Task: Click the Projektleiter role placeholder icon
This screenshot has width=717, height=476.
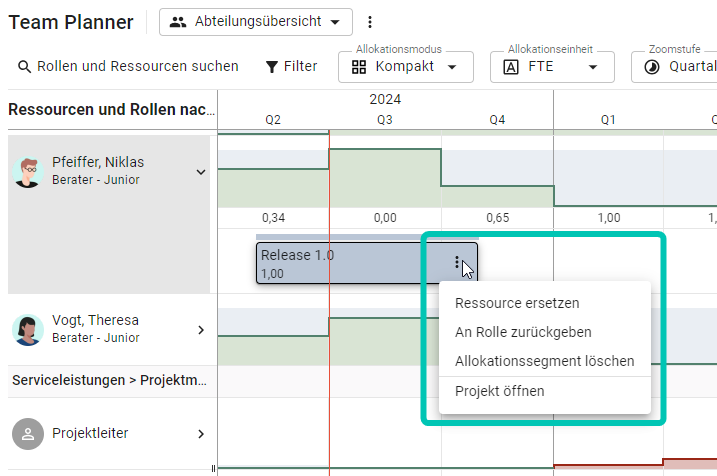Action: (28, 434)
